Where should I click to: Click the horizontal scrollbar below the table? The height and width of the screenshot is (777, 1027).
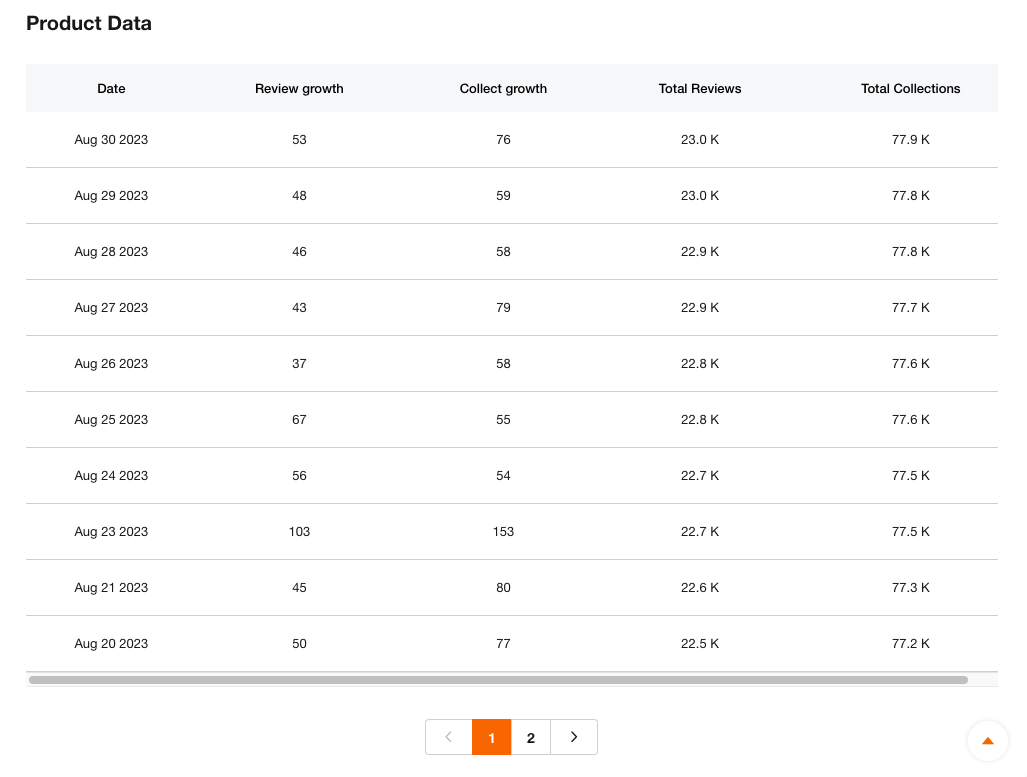click(x=500, y=679)
